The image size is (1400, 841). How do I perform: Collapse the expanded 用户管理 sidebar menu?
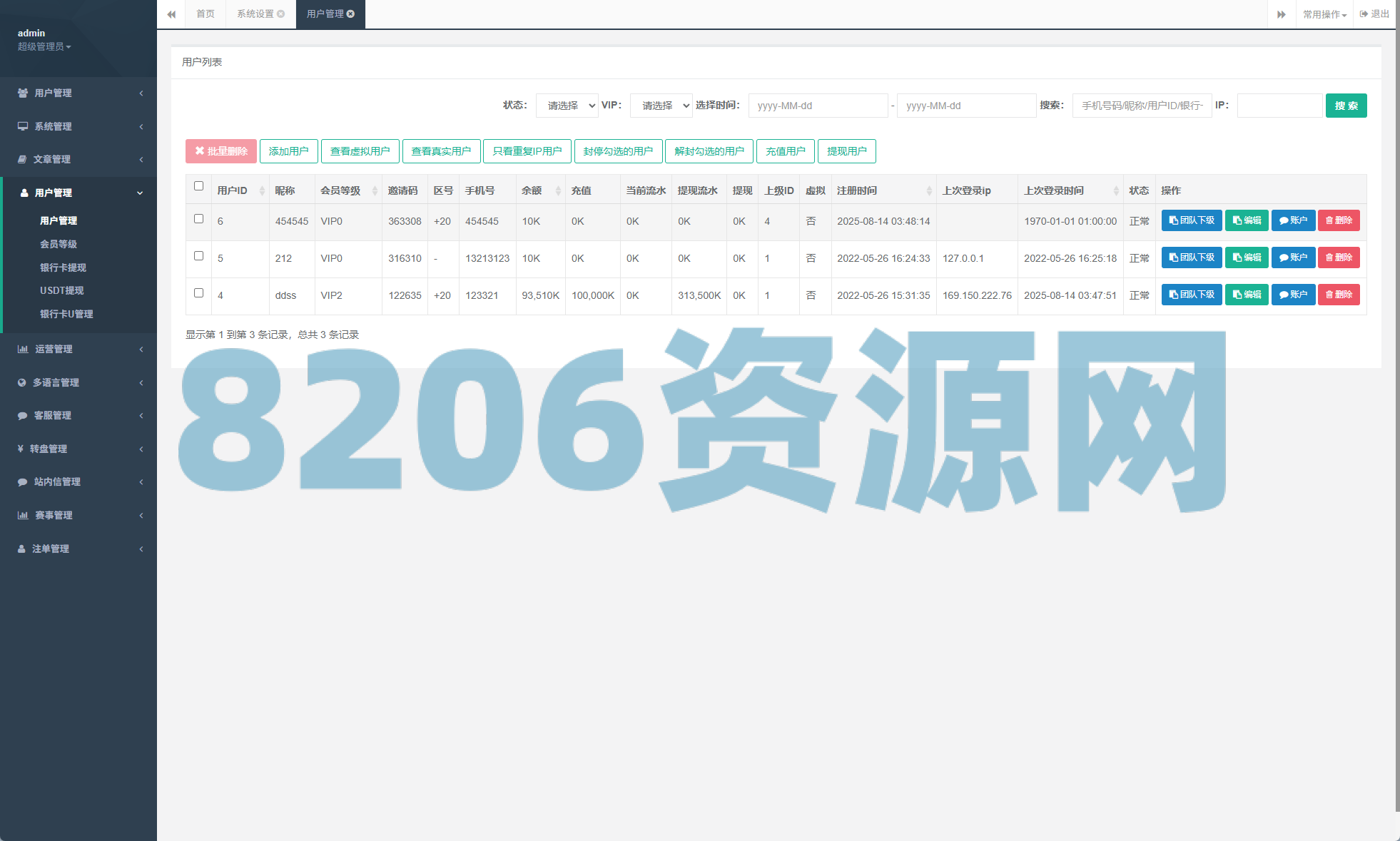click(78, 193)
